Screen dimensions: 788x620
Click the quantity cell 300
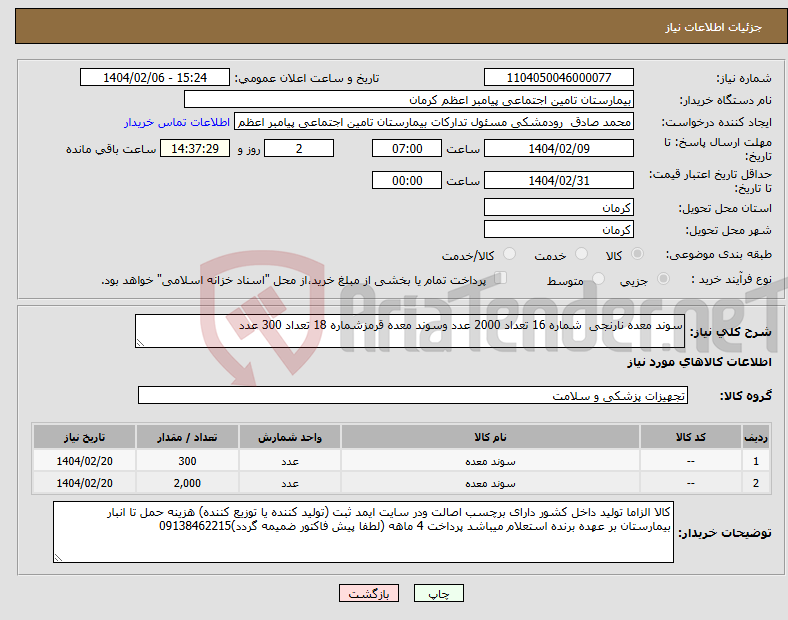click(x=187, y=461)
